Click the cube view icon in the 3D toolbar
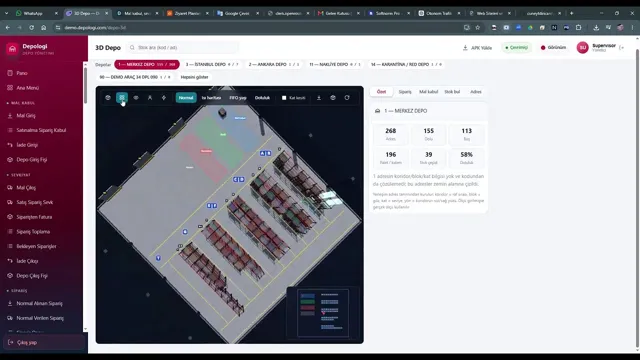 [108, 98]
